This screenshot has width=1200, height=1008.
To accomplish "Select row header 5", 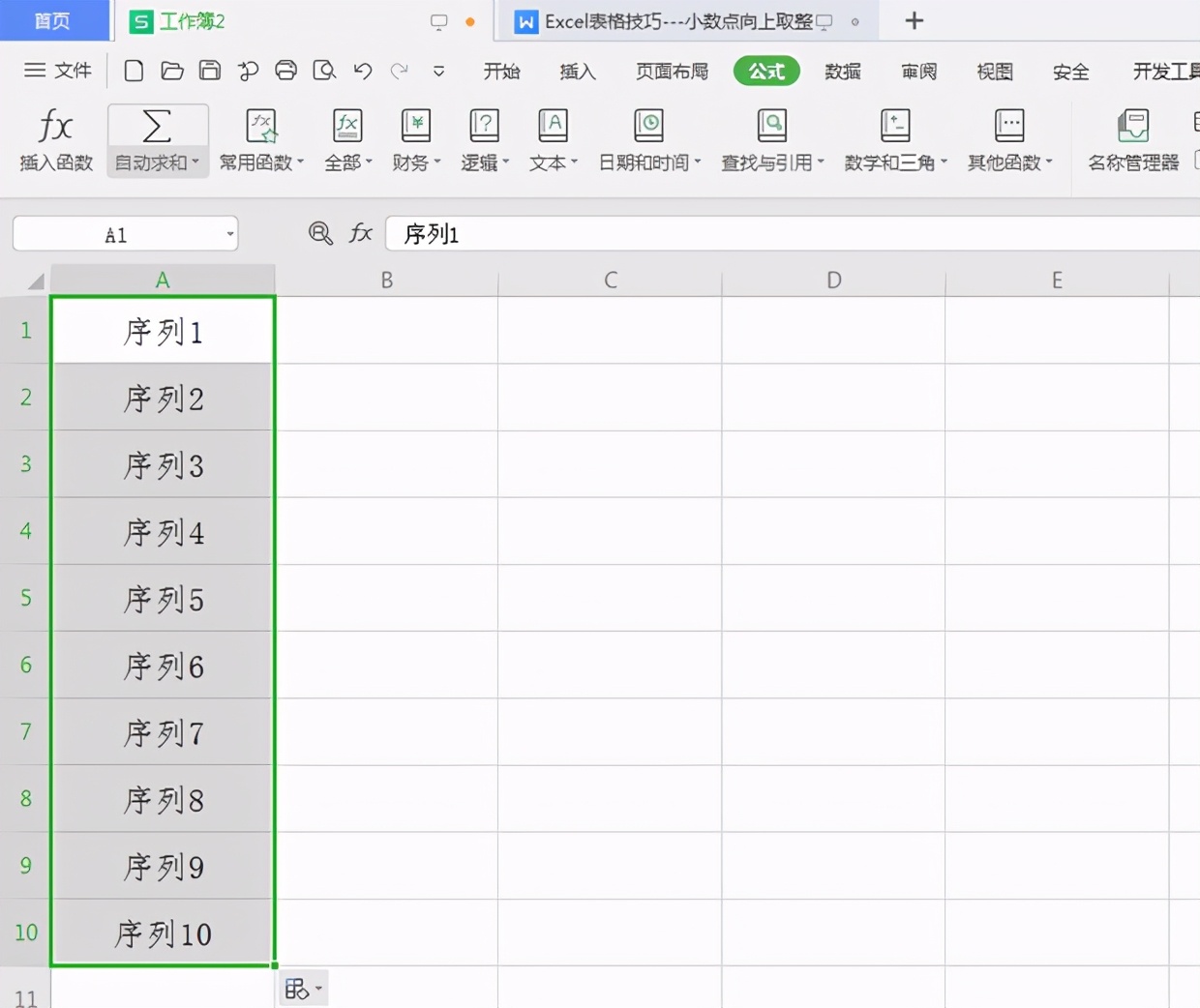I will click(25, 598).
